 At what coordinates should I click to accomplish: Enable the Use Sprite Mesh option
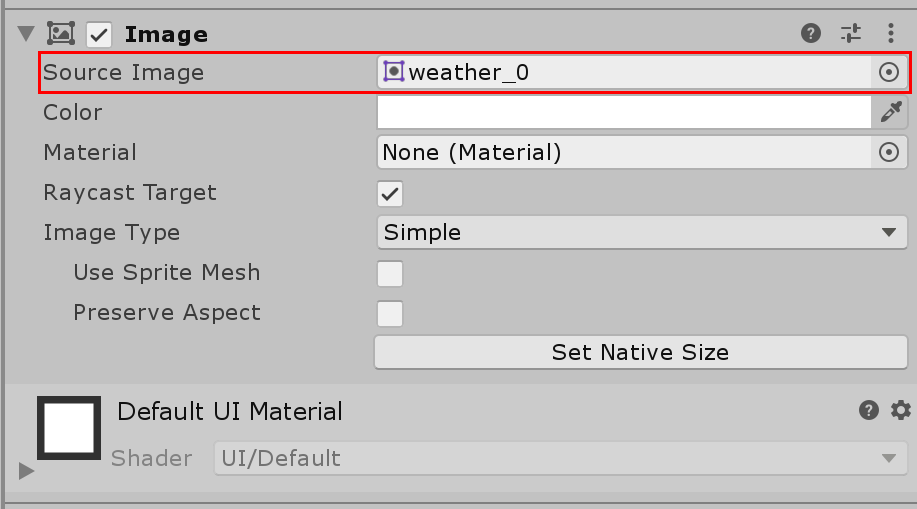pyautogui.click(x=390, y=273)
